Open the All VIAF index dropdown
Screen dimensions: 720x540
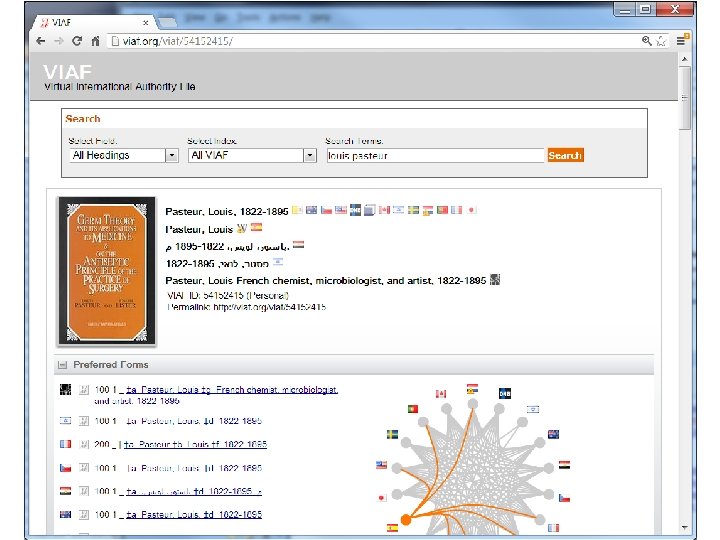click(x=310, y=155)
